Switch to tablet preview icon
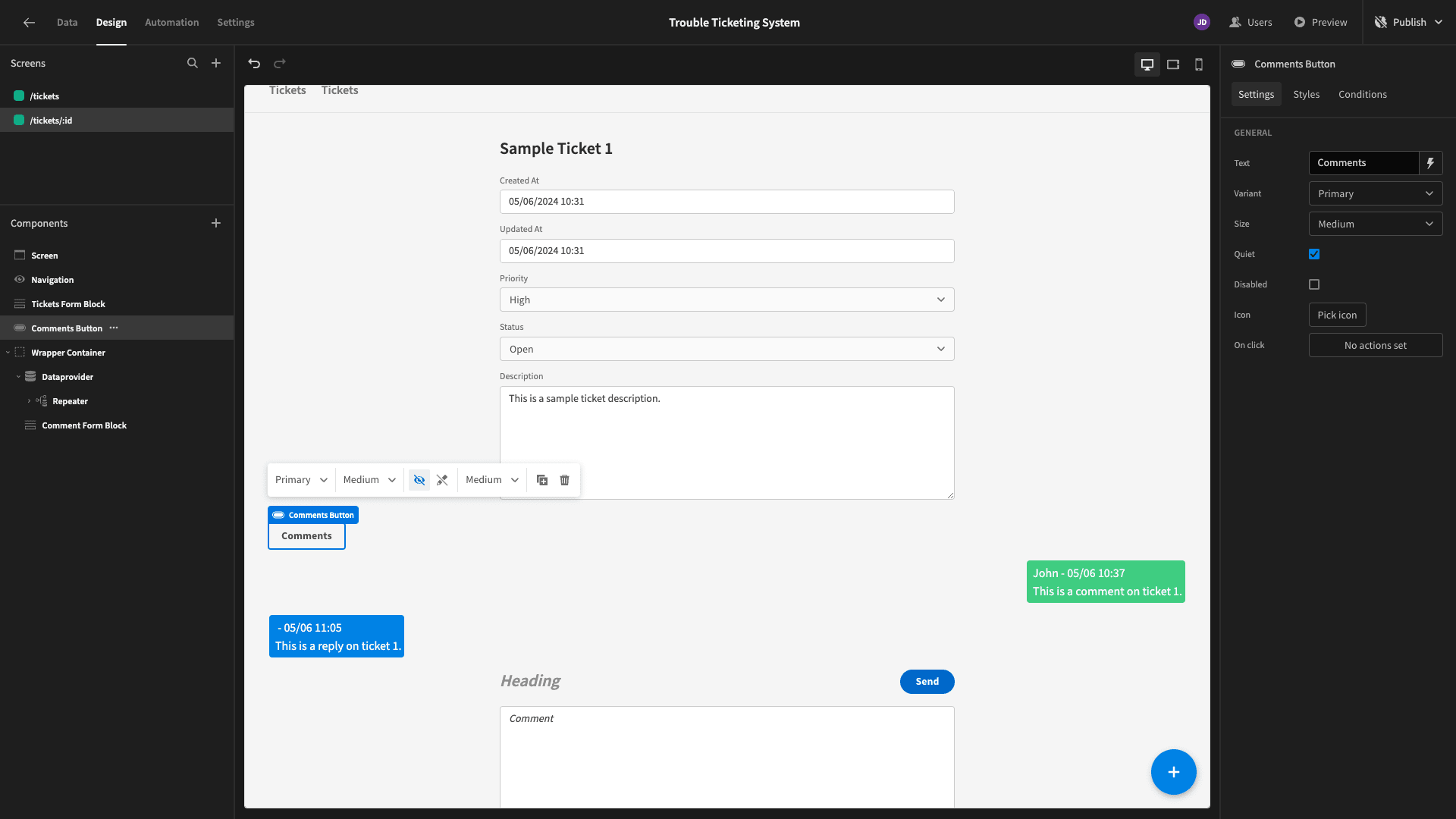The height and width of the screenshot is (819, 1456). tap(1173, 64)
